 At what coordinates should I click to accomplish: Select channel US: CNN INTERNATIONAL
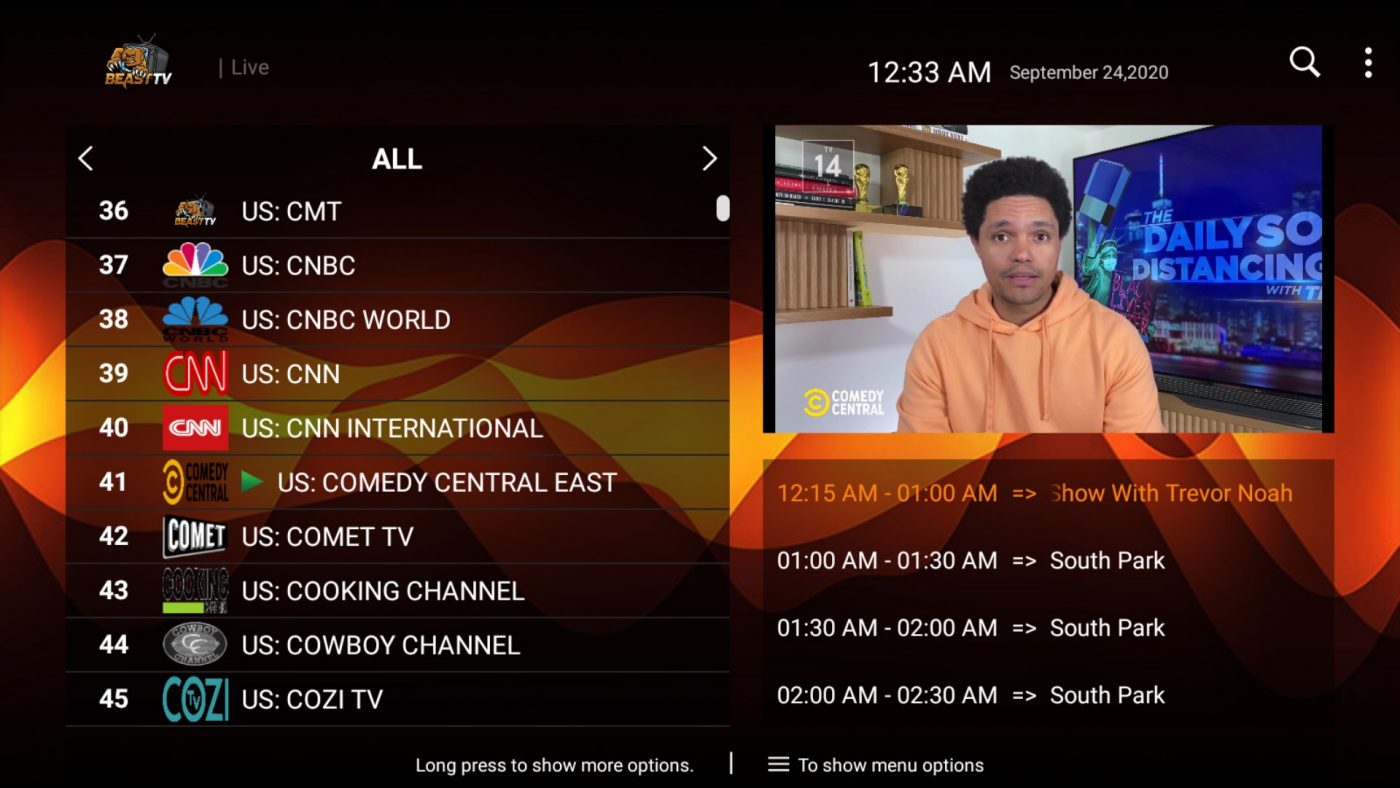coord(392,428)
